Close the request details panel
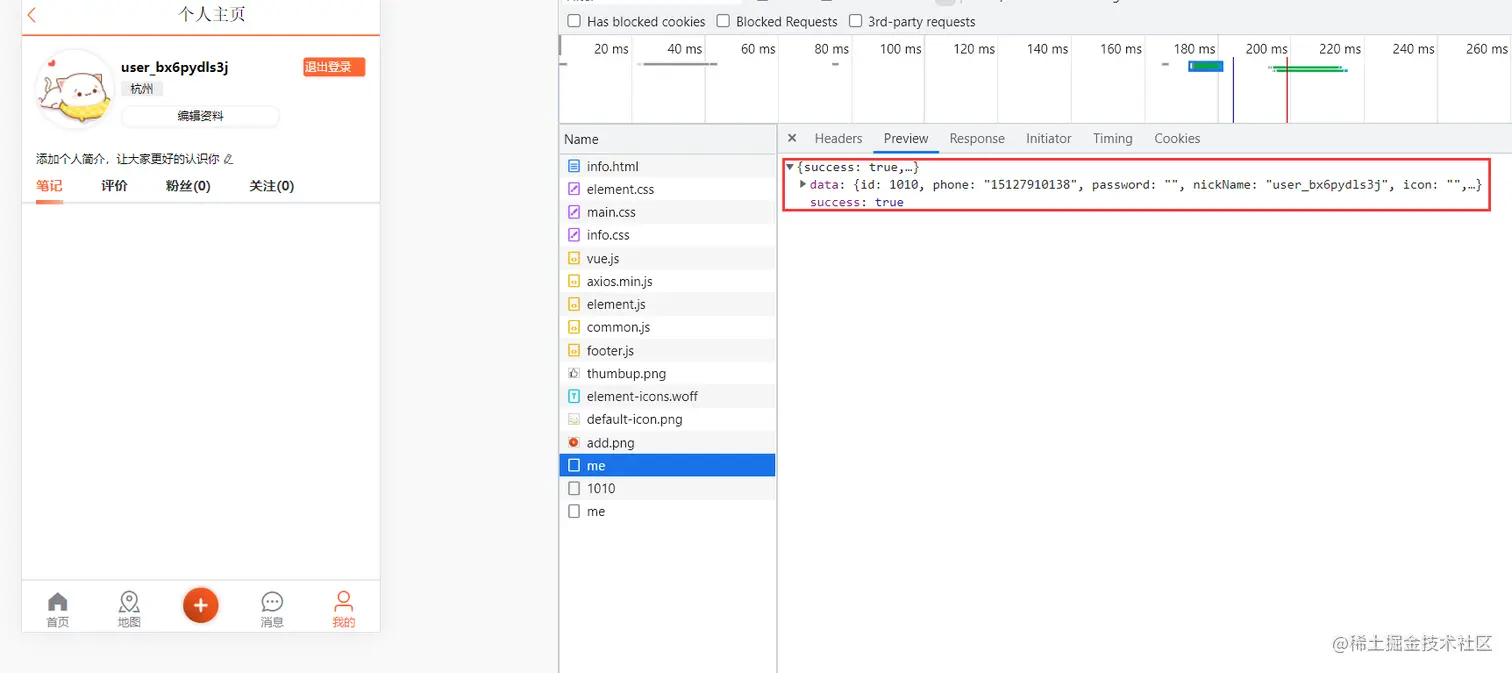1512x673 pixels. click(x=792, y=138)
